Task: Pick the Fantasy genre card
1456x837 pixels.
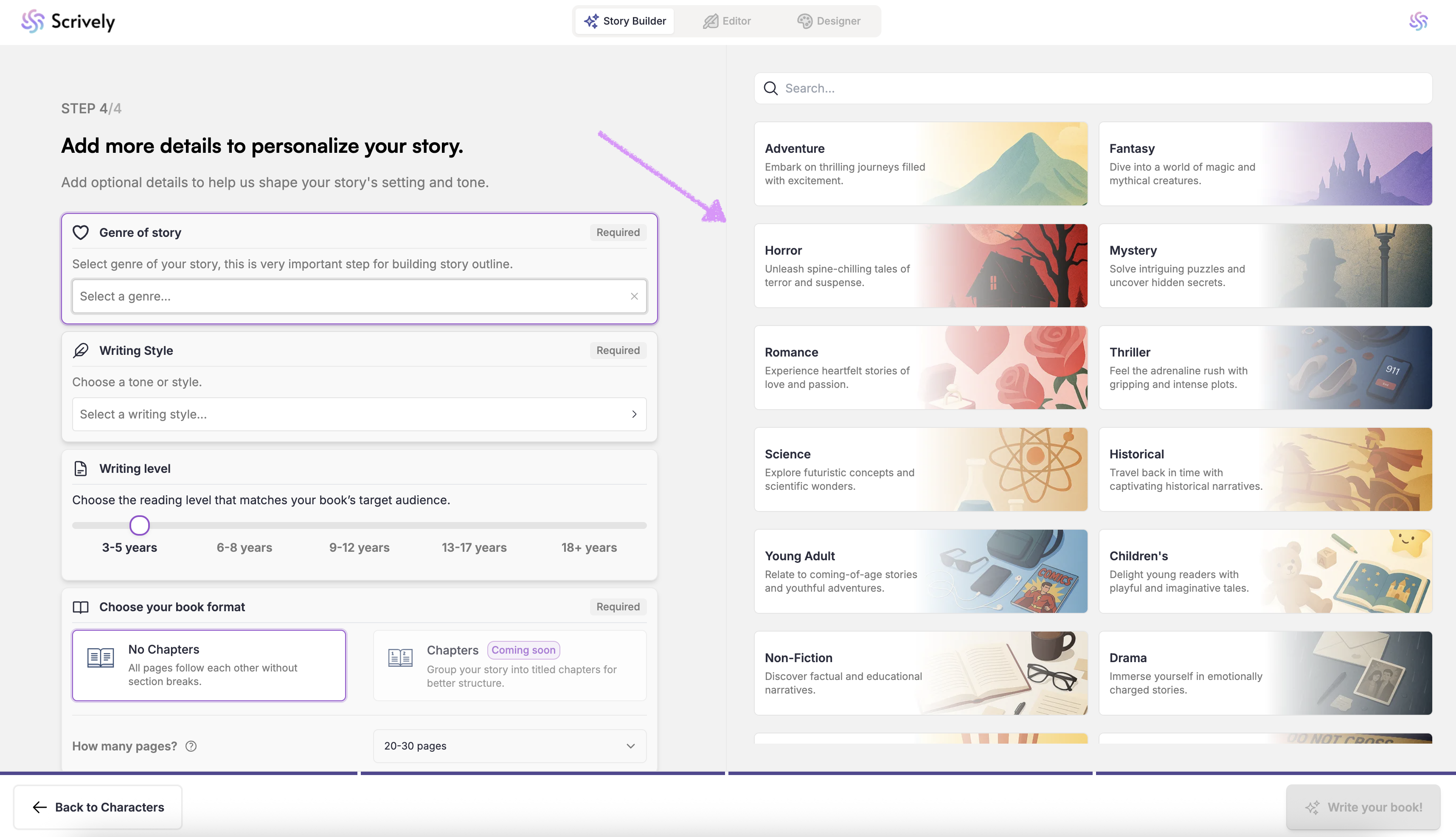Action: [x=1265, y=164]
